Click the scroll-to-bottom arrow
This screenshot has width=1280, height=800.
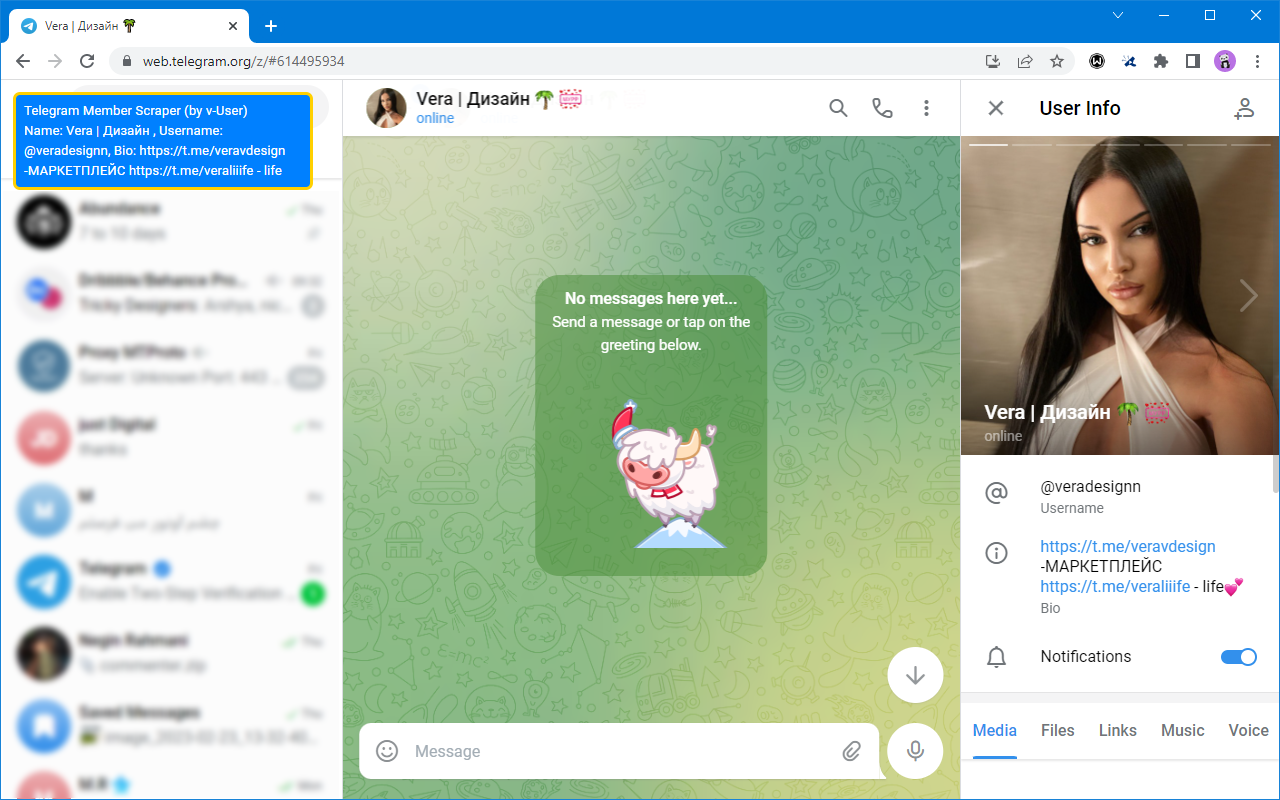(x=915, y=675)
